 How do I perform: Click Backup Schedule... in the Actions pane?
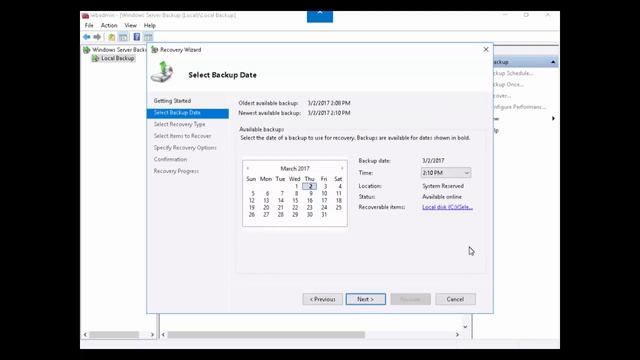tap(513, 73)
